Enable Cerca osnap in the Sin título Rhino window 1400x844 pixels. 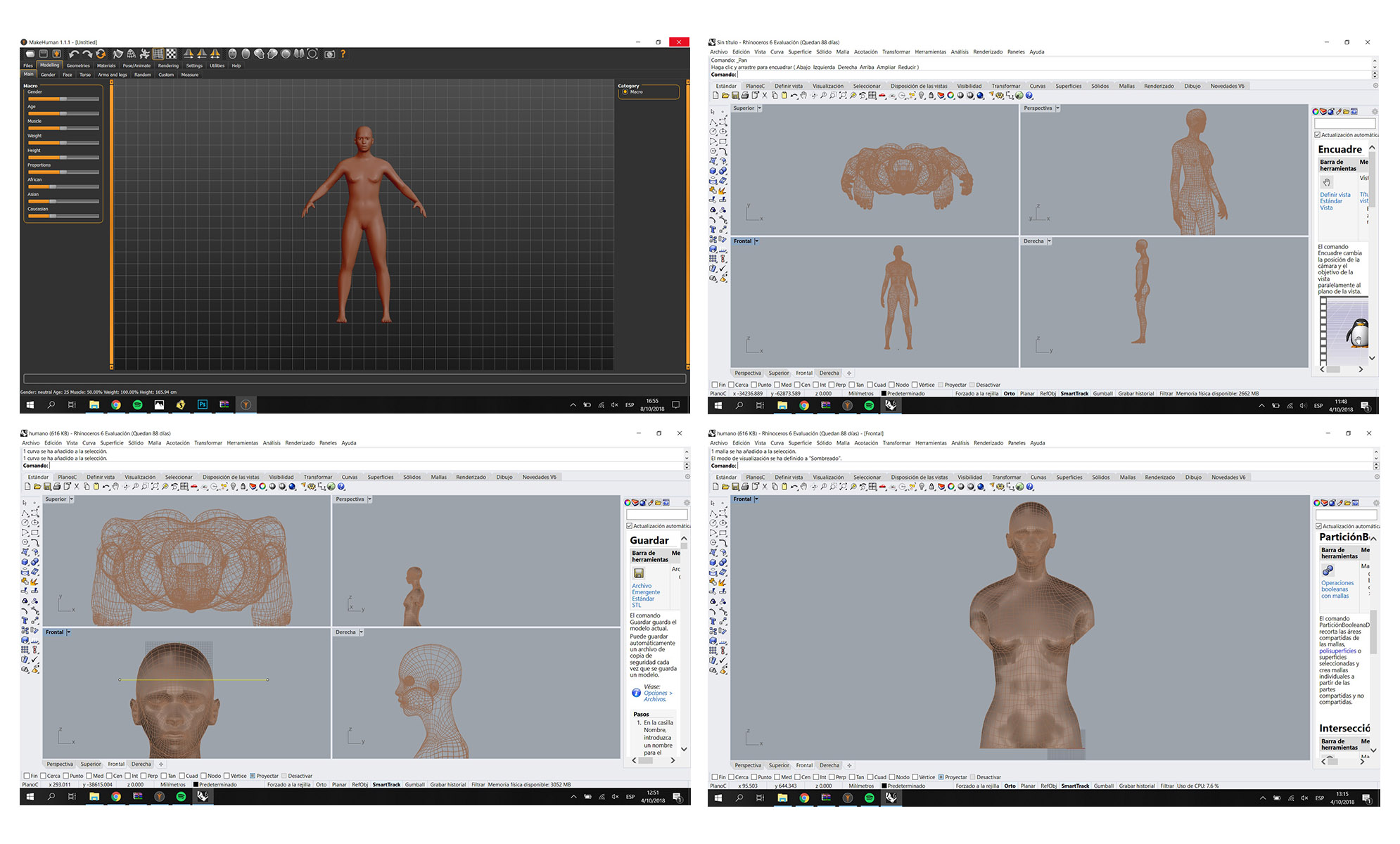[731, 385]
